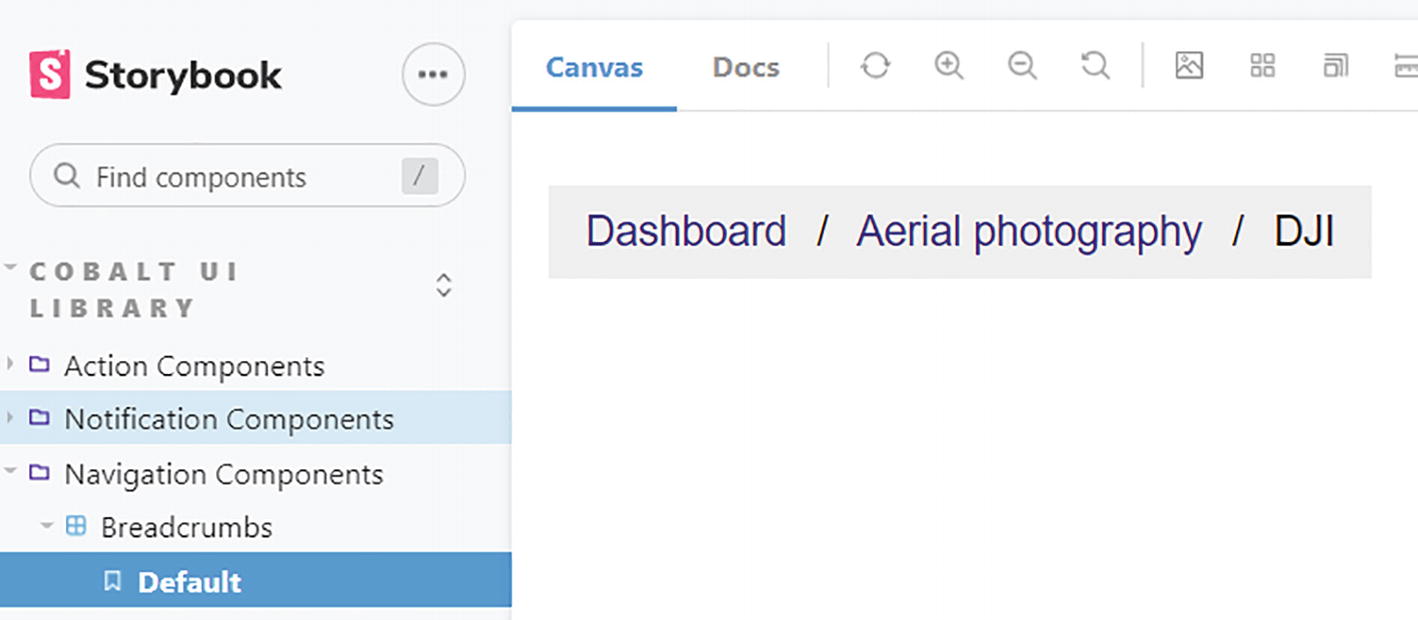Reset canvas zoom level
1418x620 pixels.
[x=1096, y=67]
